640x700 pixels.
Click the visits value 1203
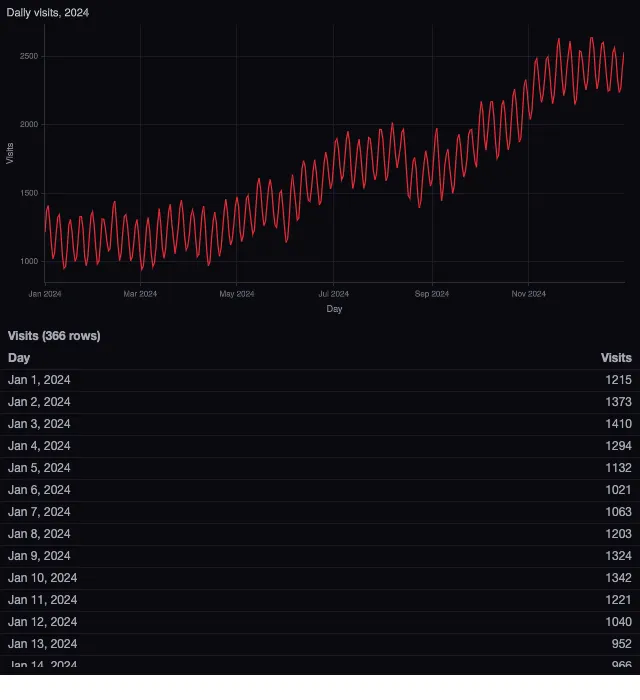618,533
